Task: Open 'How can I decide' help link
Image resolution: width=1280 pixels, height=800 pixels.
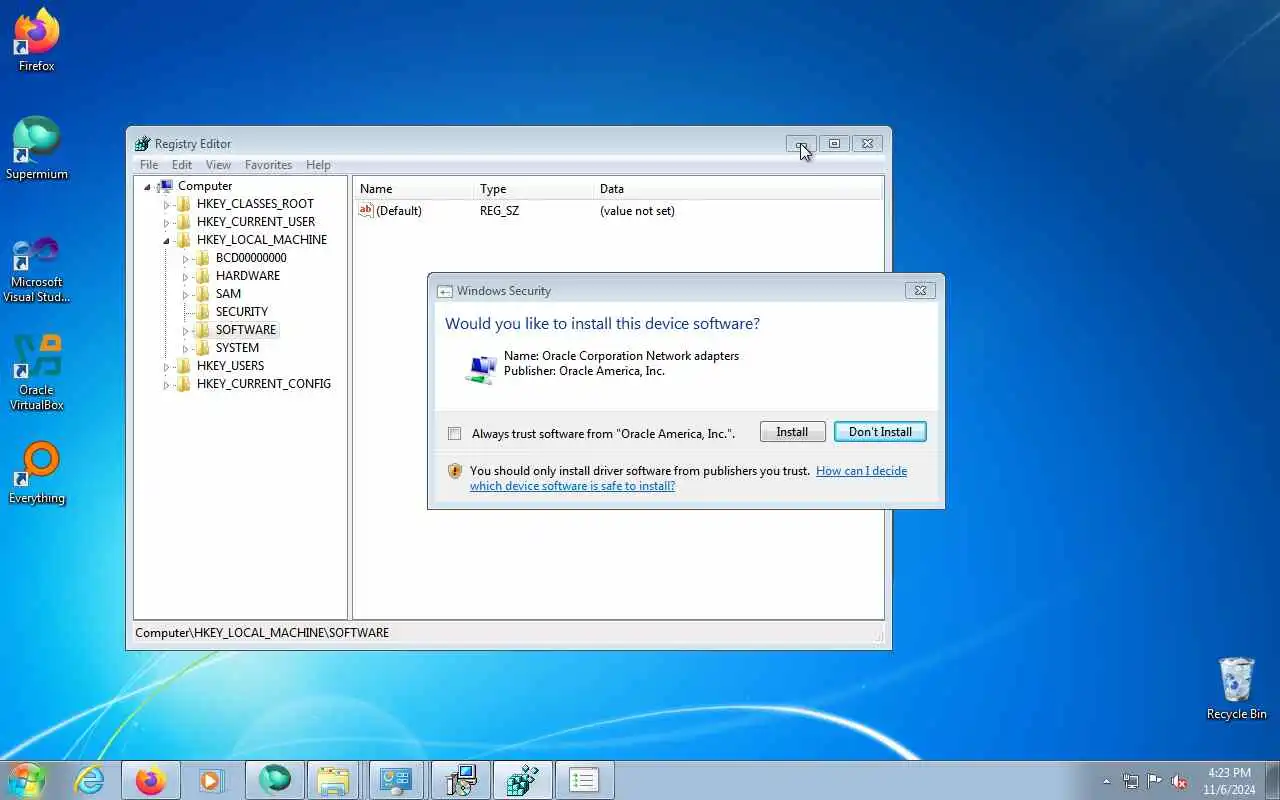Action: point(688,478)
